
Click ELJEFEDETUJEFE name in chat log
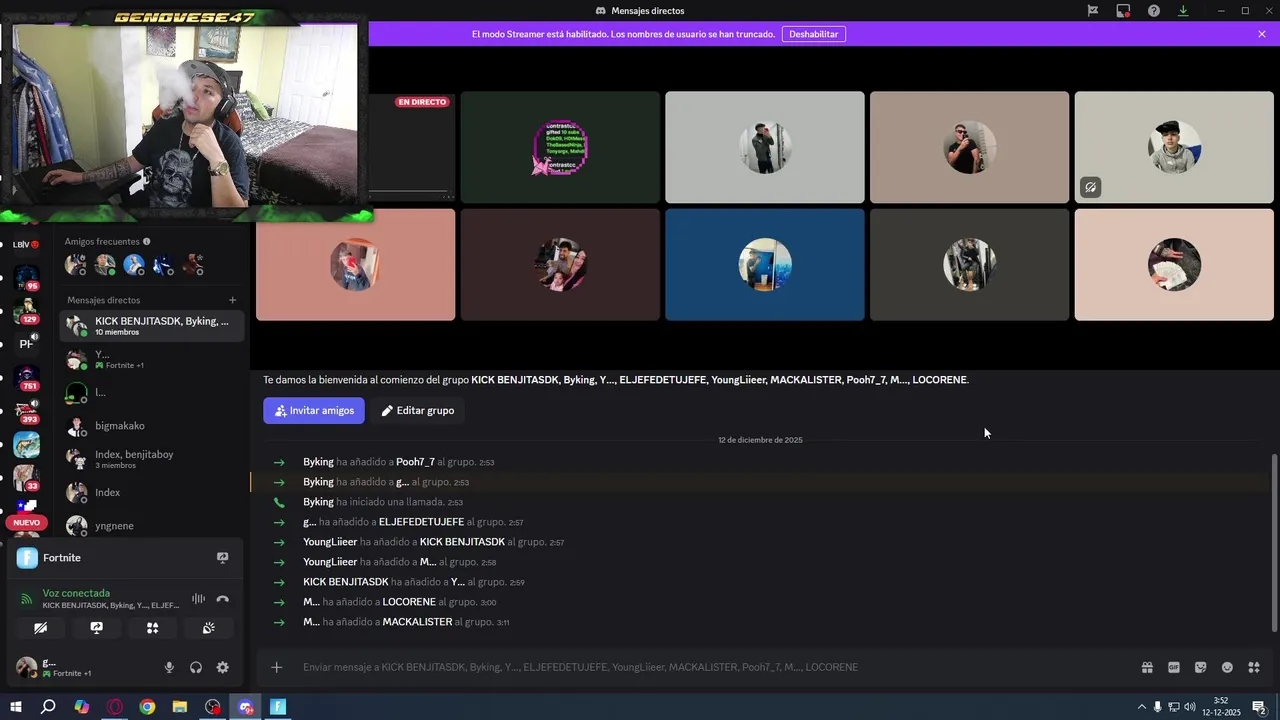(x=421, y=522)
